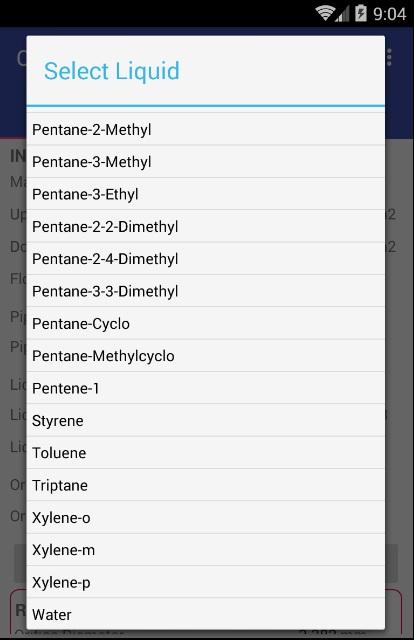This screenshot has height=640, width=414.
Task: Select Pentene-1 liquid
Action: tap(206, 388)
